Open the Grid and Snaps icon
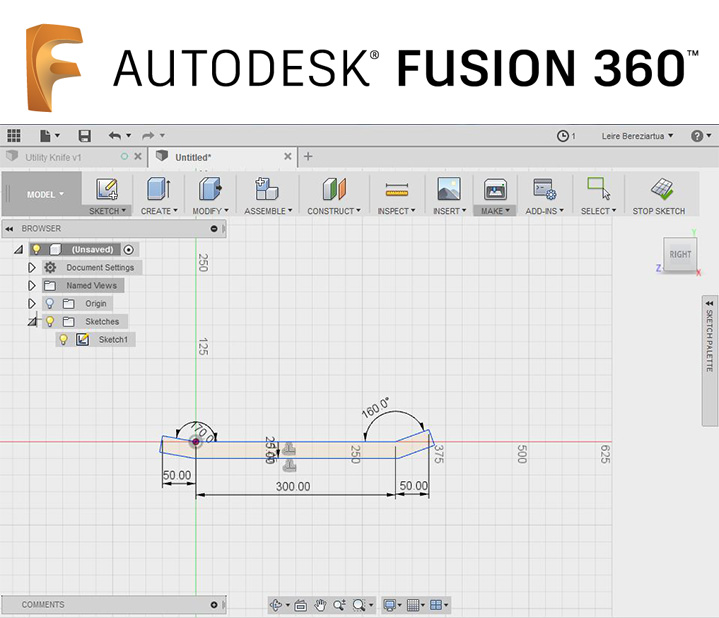Screen dimensions: 719x618 (413, 606)
